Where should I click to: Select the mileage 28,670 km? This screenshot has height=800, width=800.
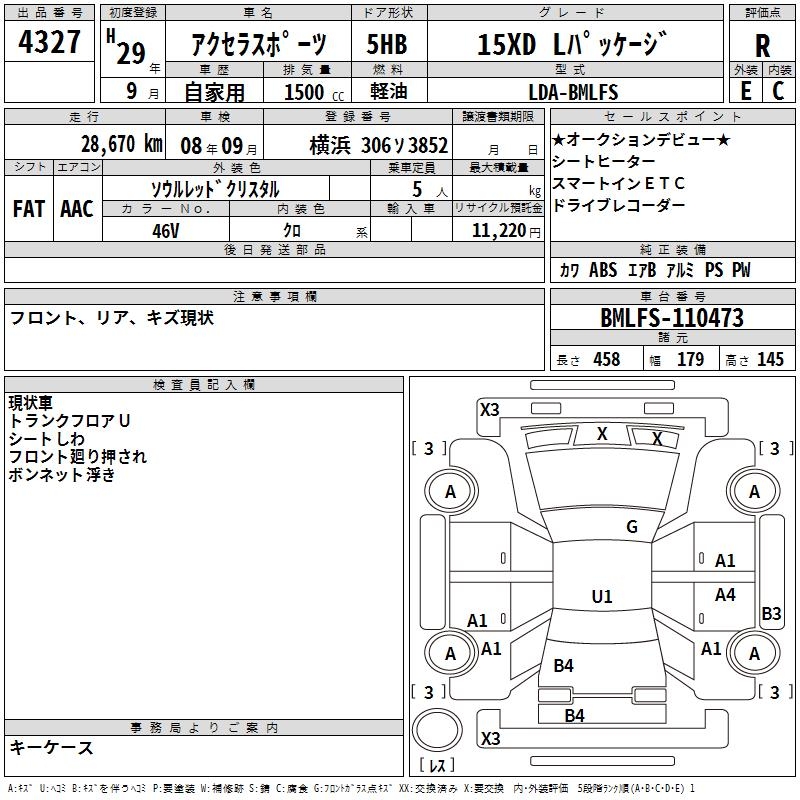coord(122,144)
